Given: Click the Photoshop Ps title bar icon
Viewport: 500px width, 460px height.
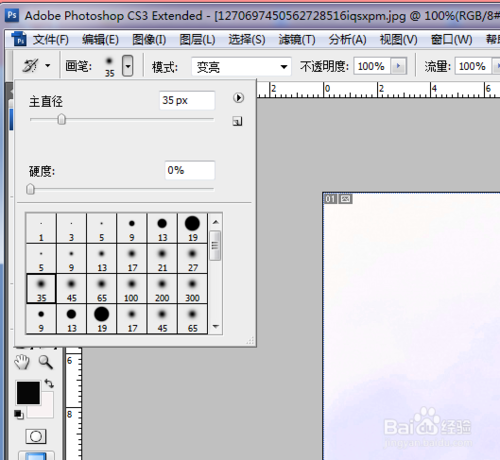Looking at the screenshot, I should coord(12,15).
